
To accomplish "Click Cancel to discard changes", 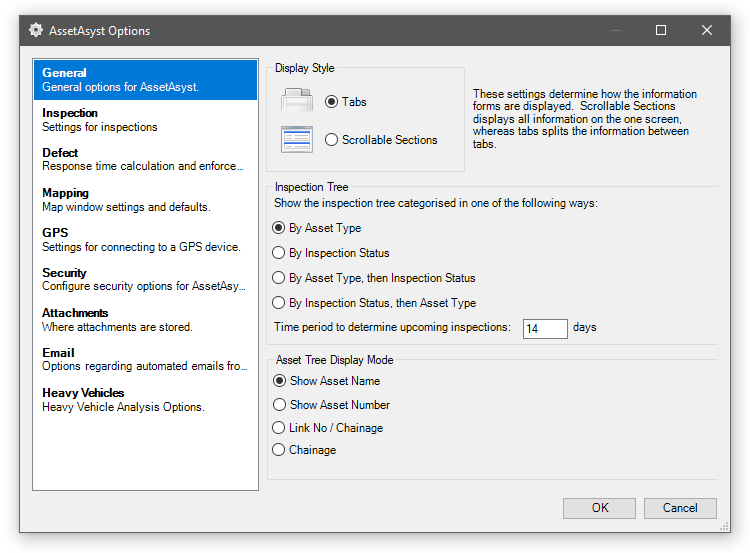I will (x=680, y=508).
